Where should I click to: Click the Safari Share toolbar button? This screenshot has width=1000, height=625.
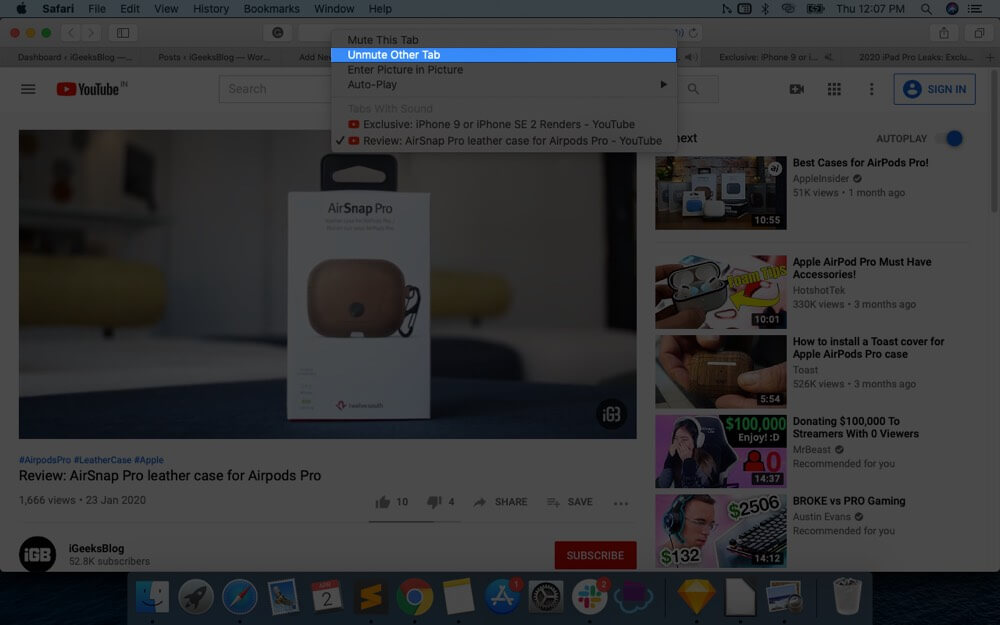pyautogui.click(x=944, y=33)
